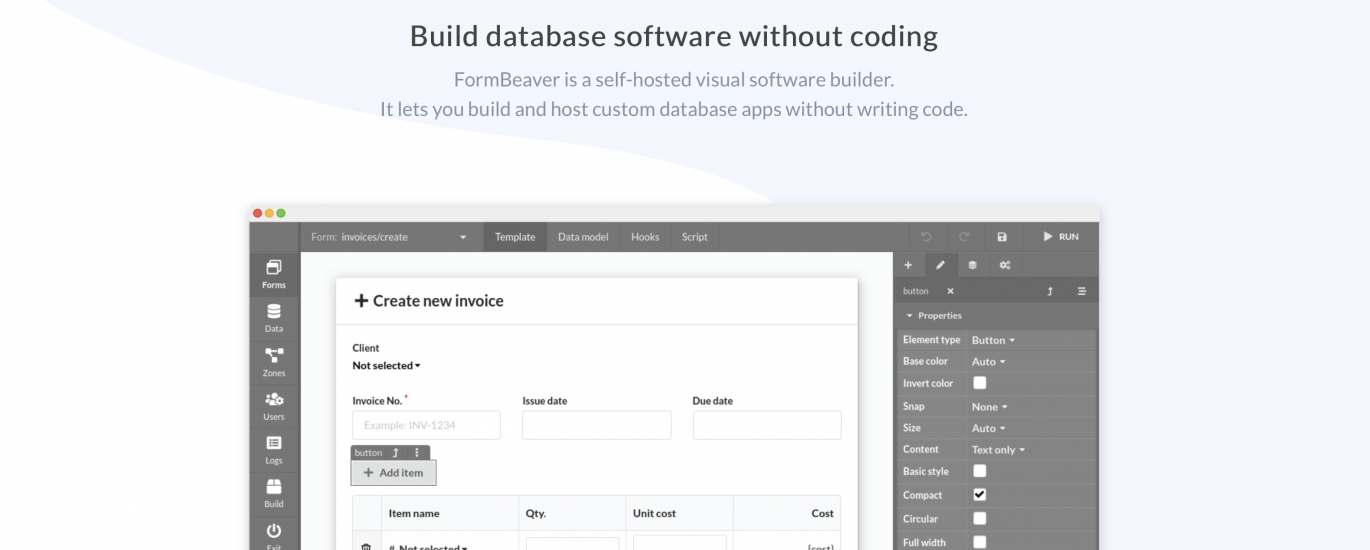The width and height of the screenshot is (1370, 550).
Task: Click the Cost column header
Action: (x=822, y=513)
